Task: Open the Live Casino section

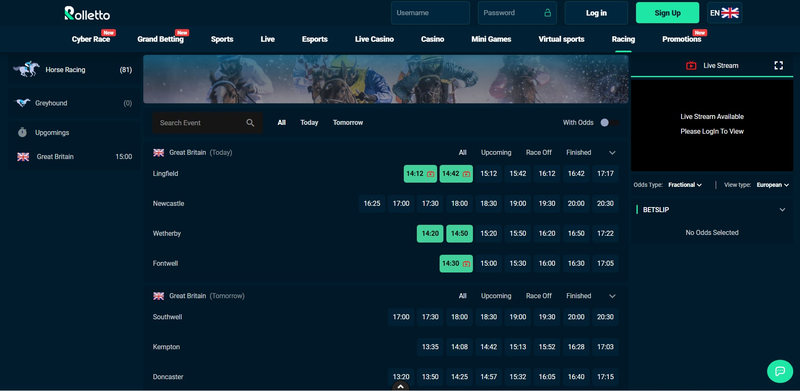Action: click(374, 39)
